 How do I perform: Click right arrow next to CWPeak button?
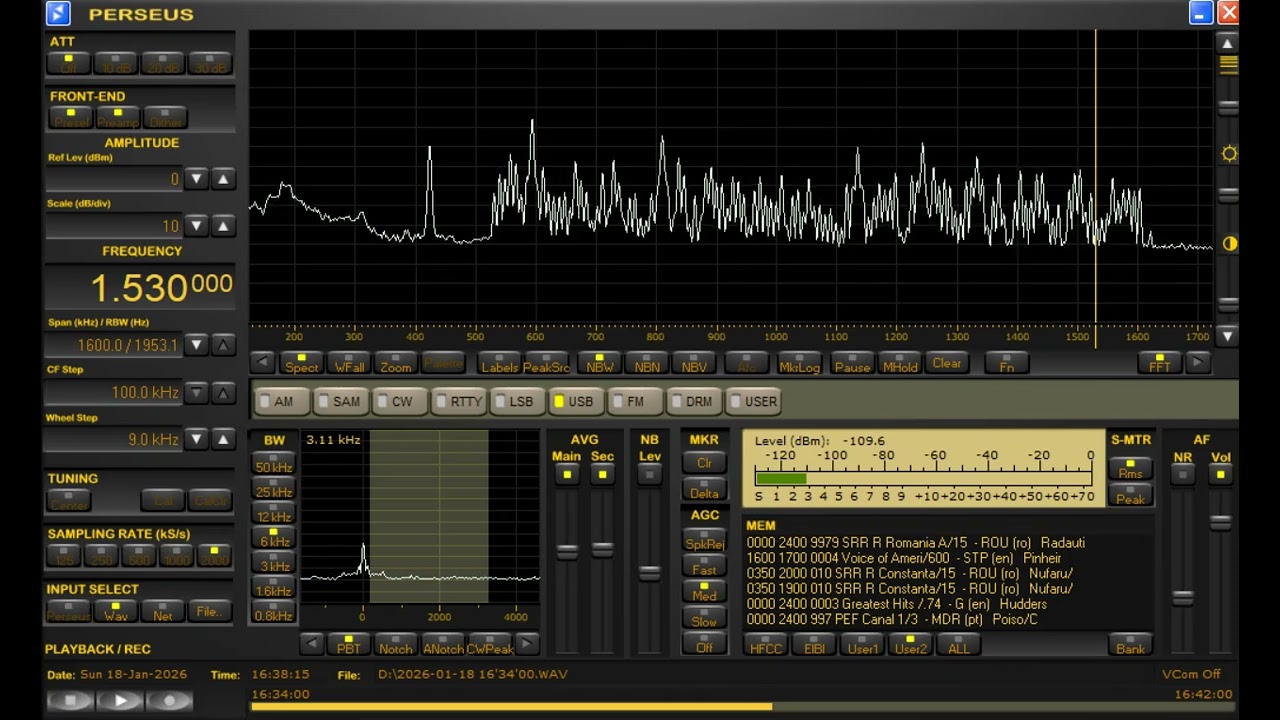point(526,644)
